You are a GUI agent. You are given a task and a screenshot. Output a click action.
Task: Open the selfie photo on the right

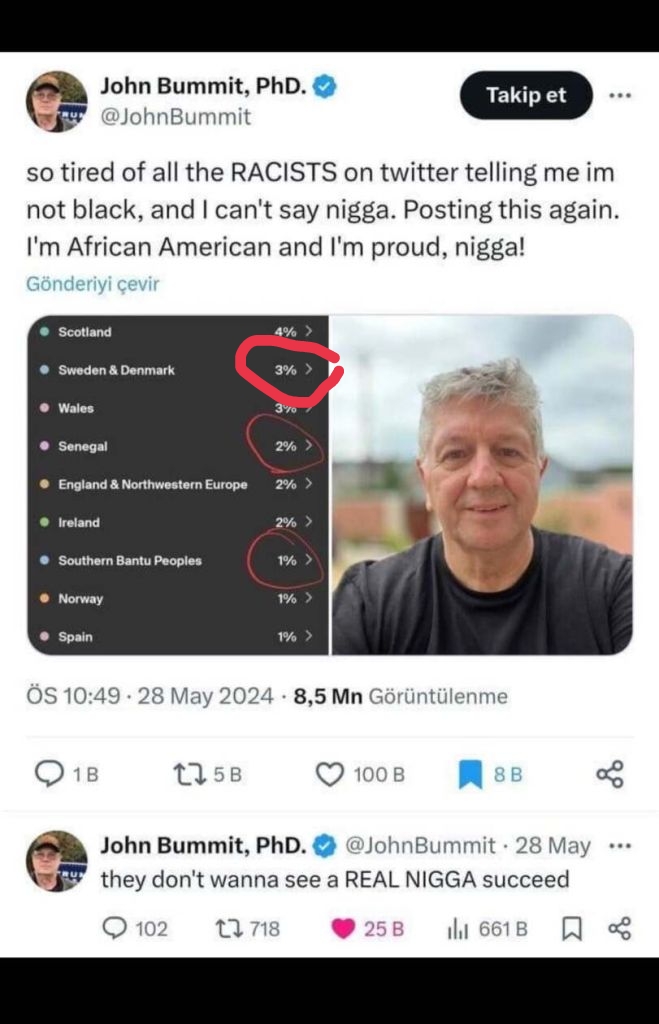click(483, 485)
